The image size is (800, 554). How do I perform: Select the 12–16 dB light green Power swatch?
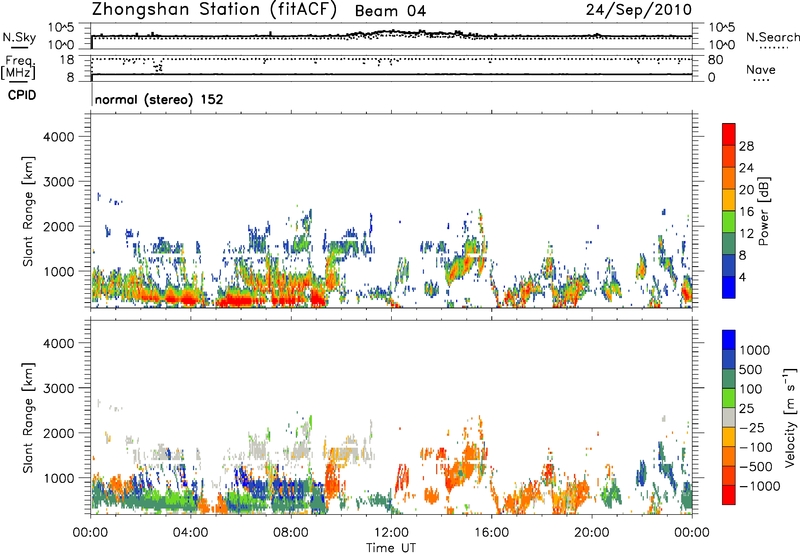[x=729, y=222]
